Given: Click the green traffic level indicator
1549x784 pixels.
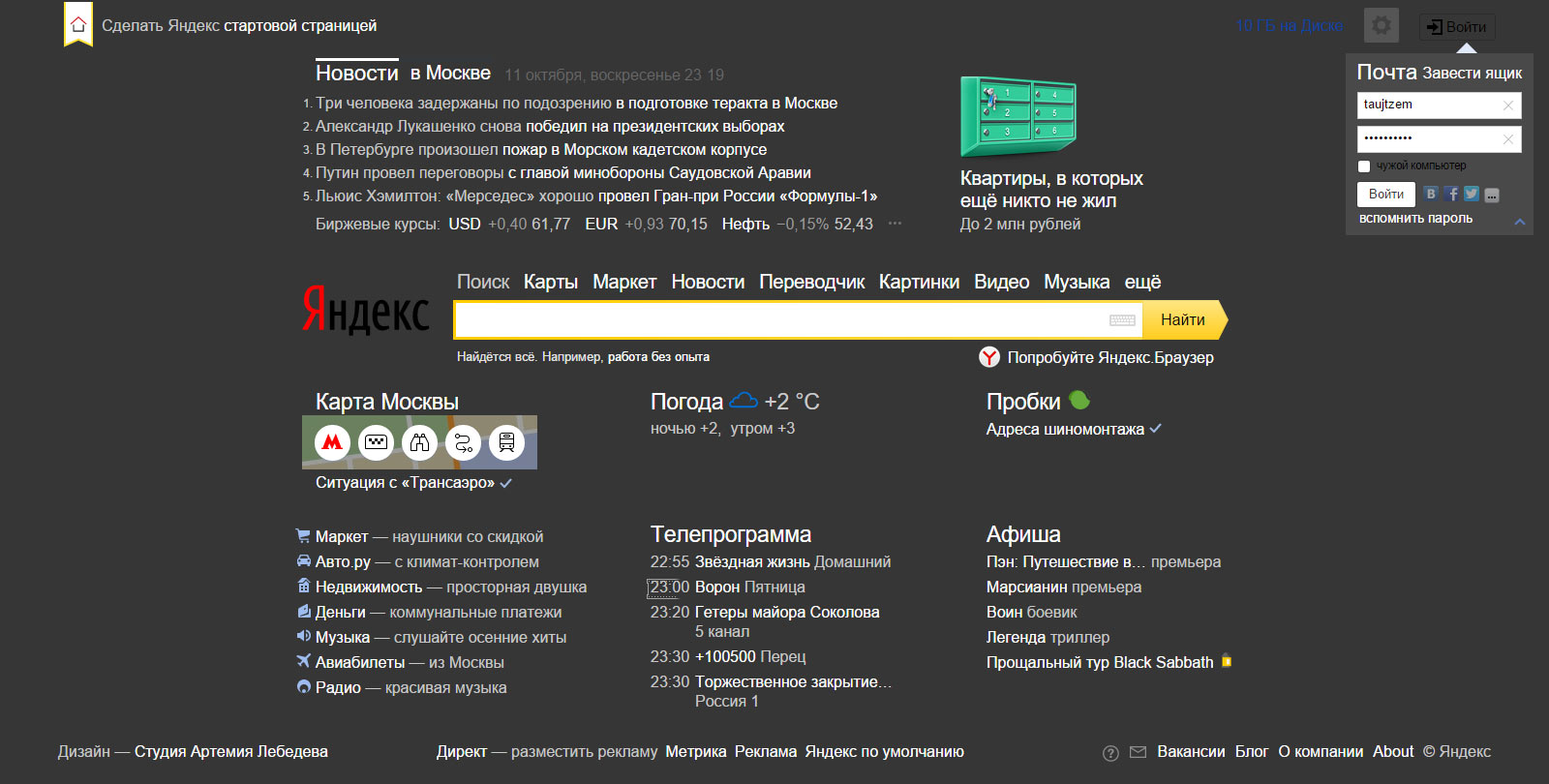Looking at the screenshot, I should (1079, 400).
